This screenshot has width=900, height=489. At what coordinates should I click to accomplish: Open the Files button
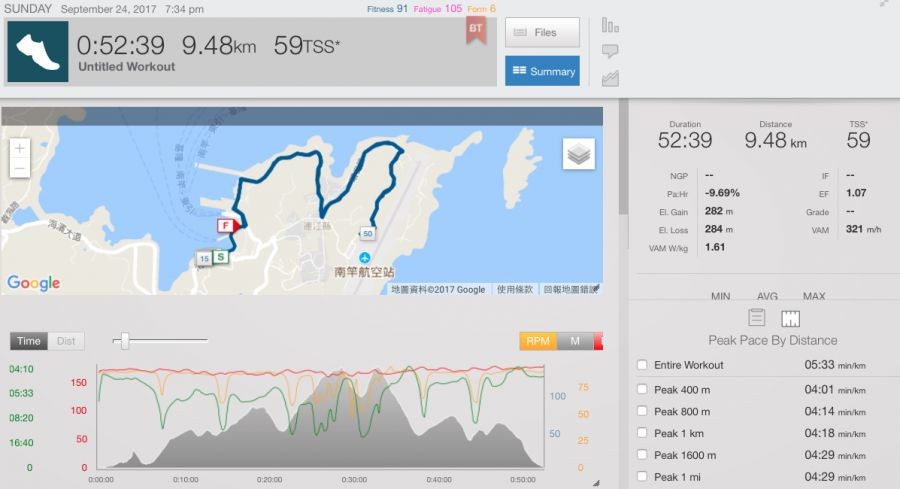(x=542, y=33)
